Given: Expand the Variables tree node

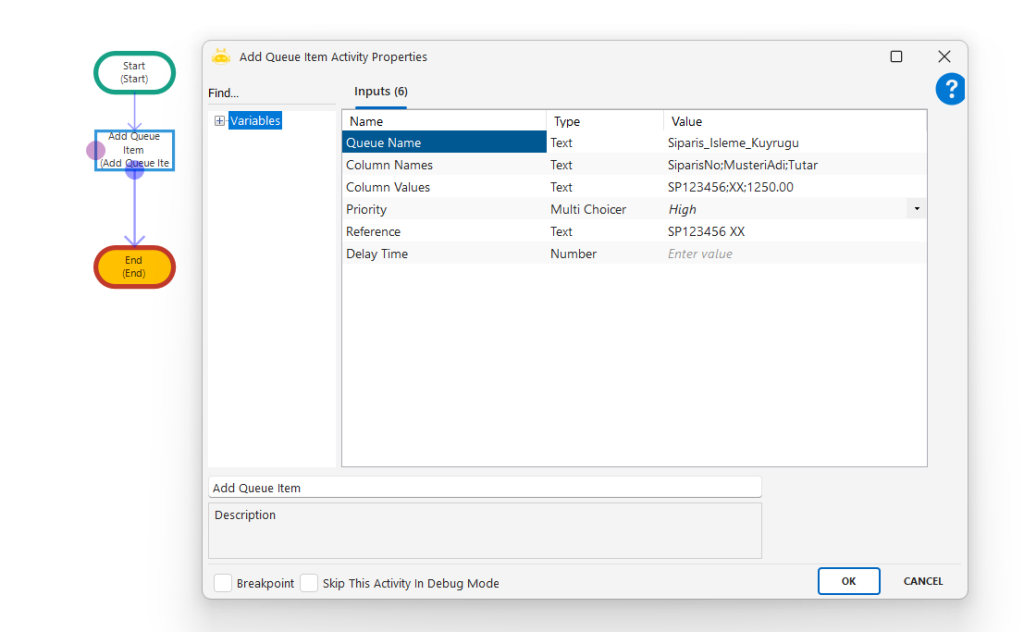Looking at the screenshot, I should (x=220, y=121).
